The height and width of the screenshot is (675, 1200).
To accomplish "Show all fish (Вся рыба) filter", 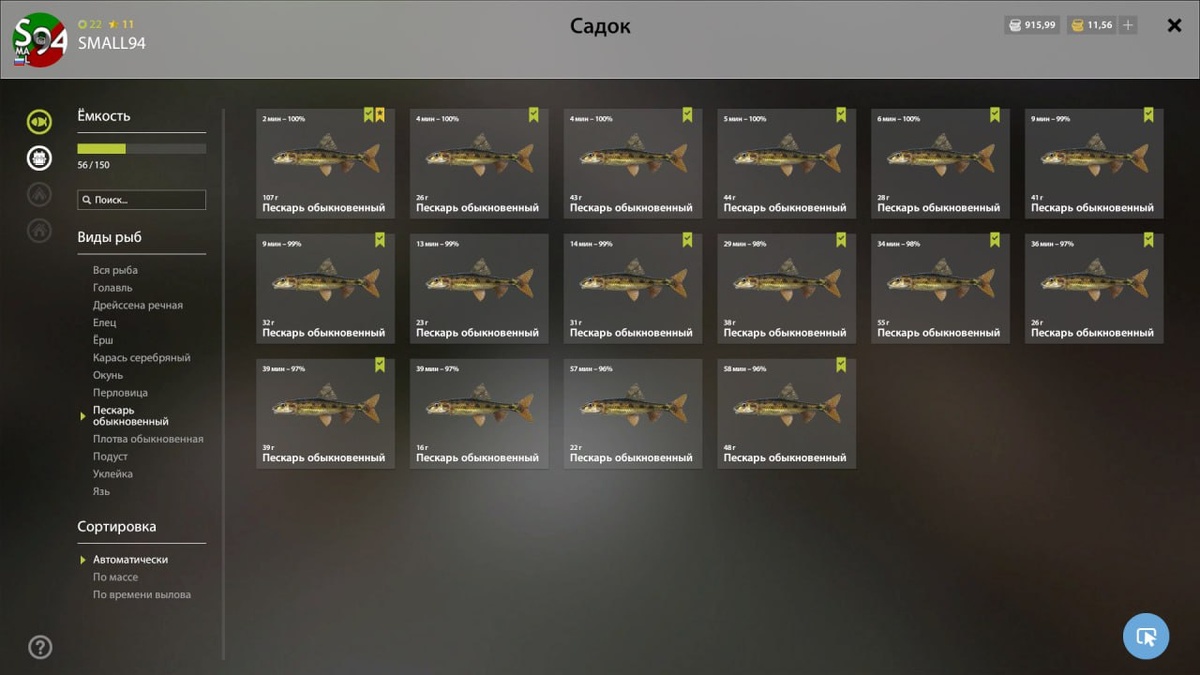I will 115,271.
